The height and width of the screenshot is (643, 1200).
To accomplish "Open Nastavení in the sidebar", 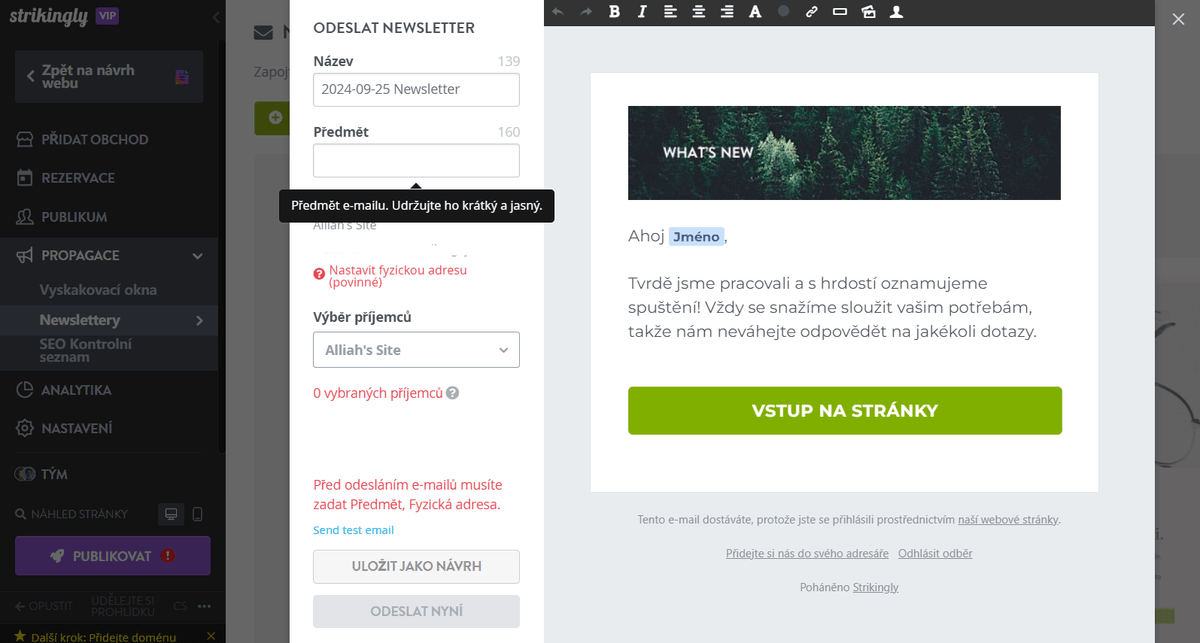I will coord(76,428).
